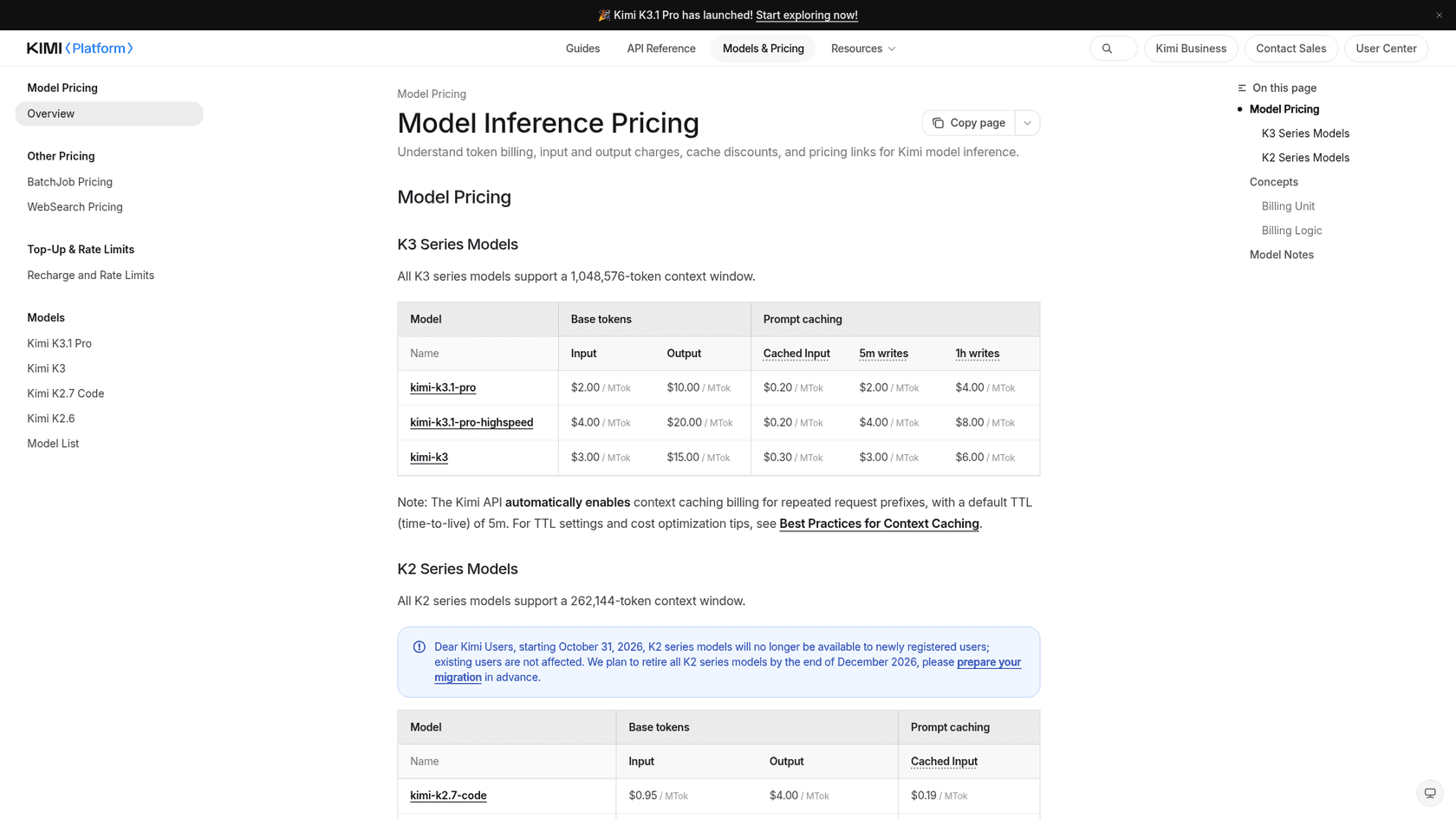This screenshot has width=1456, height=819.
Task: Open Recharge and Rate Limits page
Action: [x=90, y=276]
